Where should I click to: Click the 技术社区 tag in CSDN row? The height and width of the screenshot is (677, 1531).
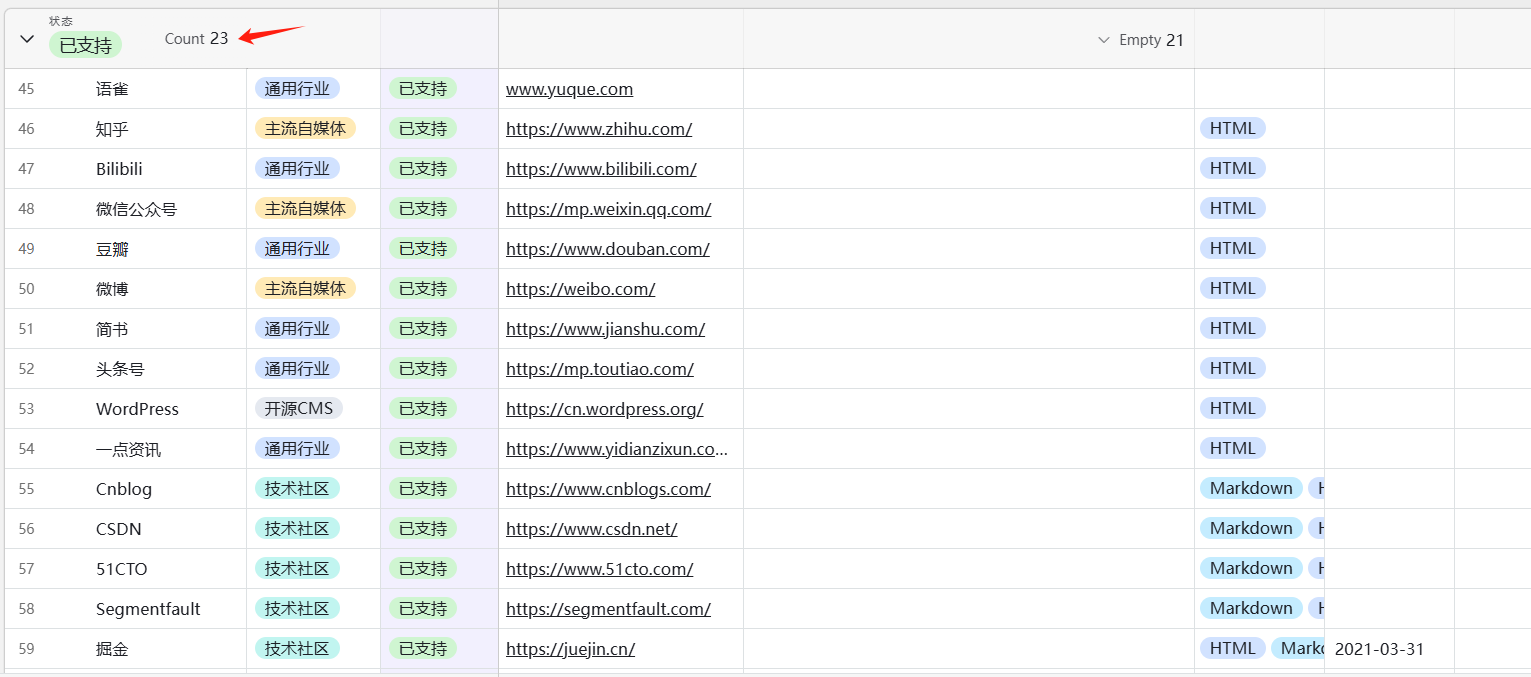[297, 528]
